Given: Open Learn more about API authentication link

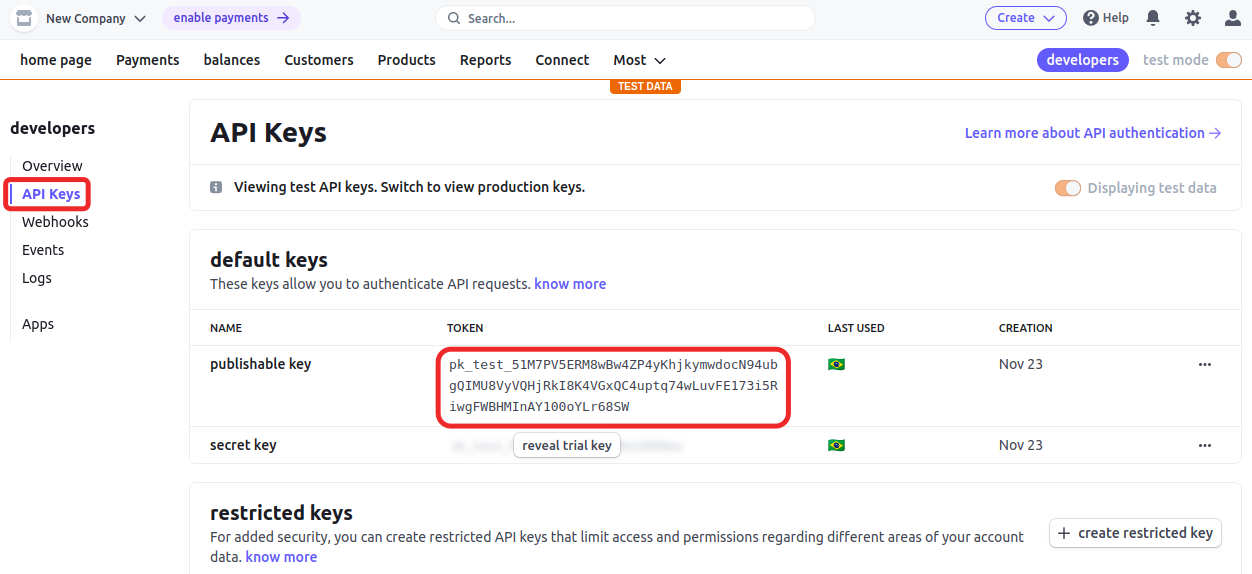Looking at the screenshot, I should pos(1093,133).
